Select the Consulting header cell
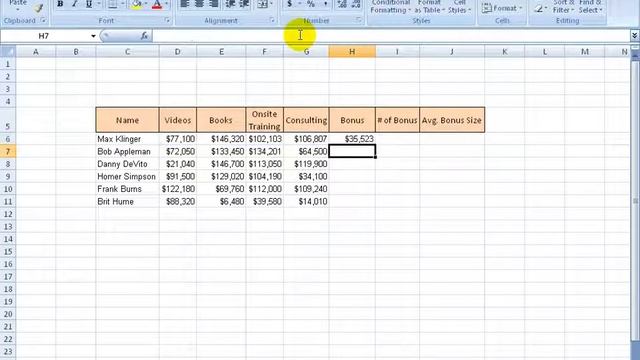This screenshot has width=640, height=360. (306, 120)
